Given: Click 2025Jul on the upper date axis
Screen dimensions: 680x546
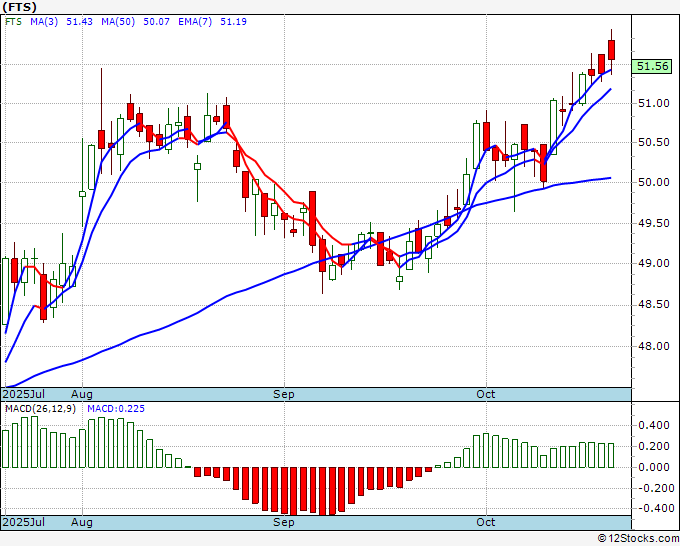Looking at the screenshot, I should (x=24, y=394).
